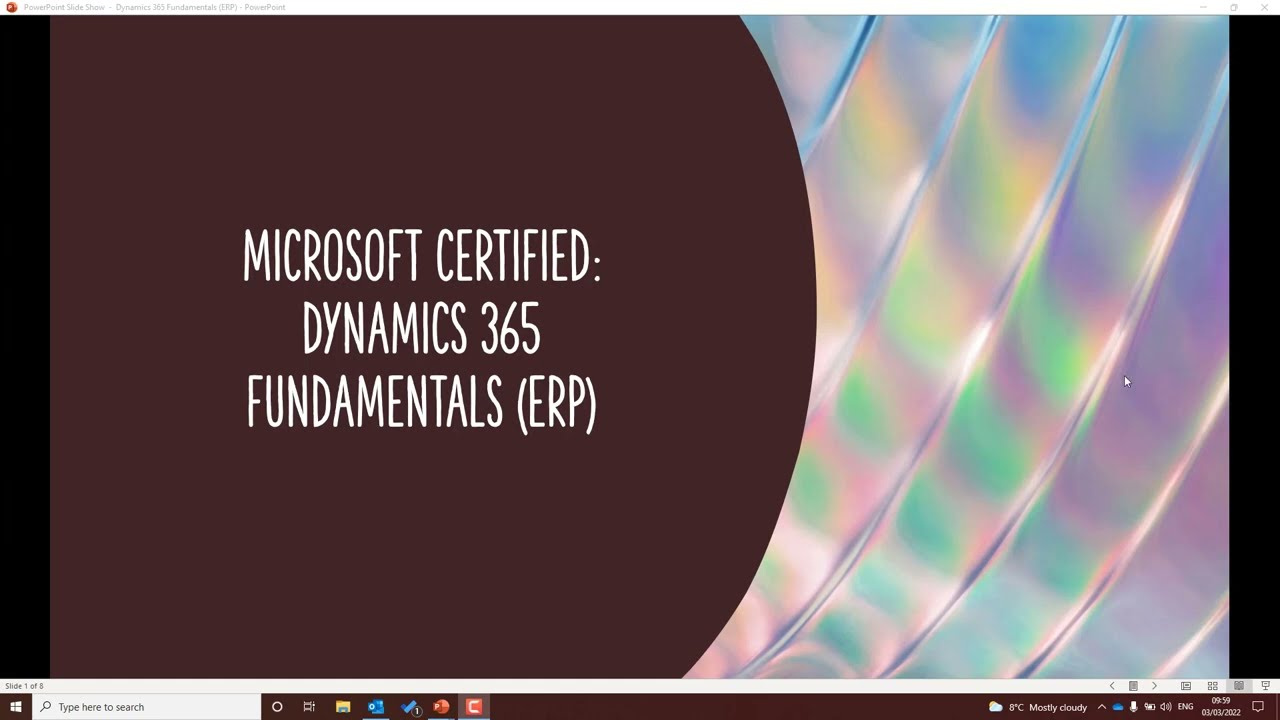Switch to Normal view icon
The image size is (1280, 720).
1186,686
